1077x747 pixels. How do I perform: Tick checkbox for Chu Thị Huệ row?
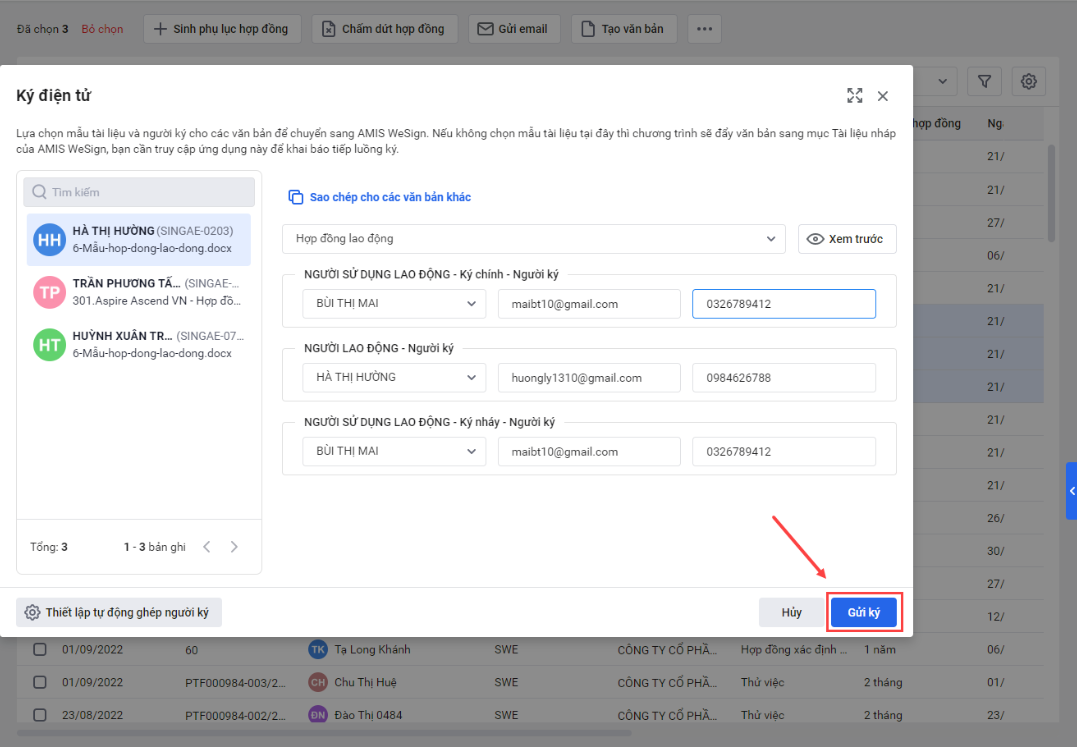click(40, 682)
